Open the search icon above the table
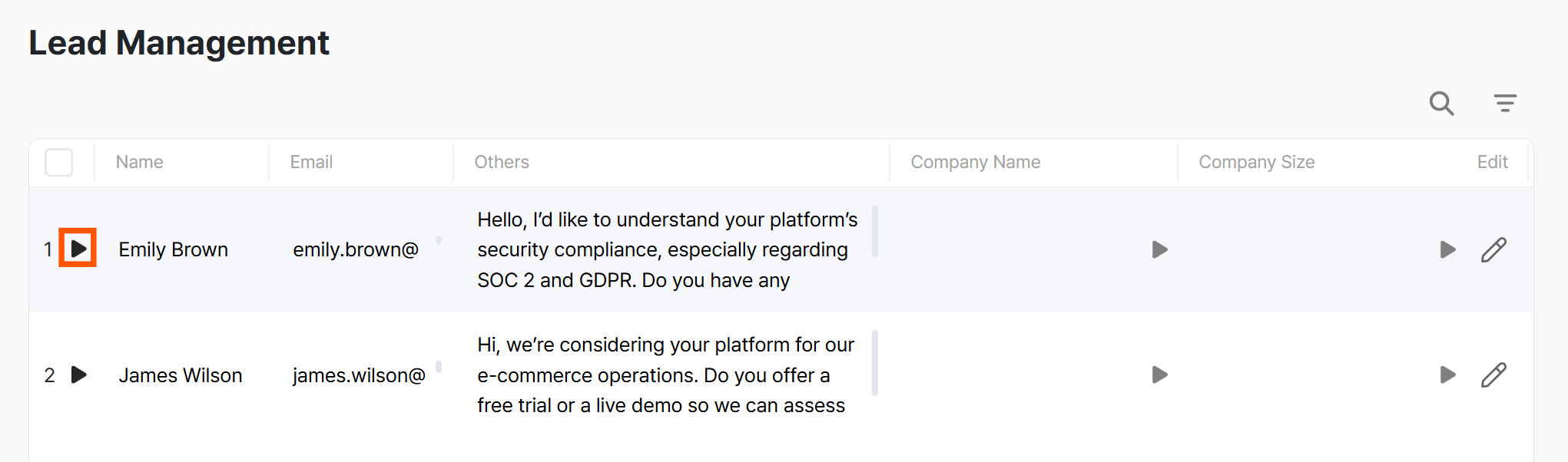This screenshot has width=1568, height=462. pos(1441,103)
